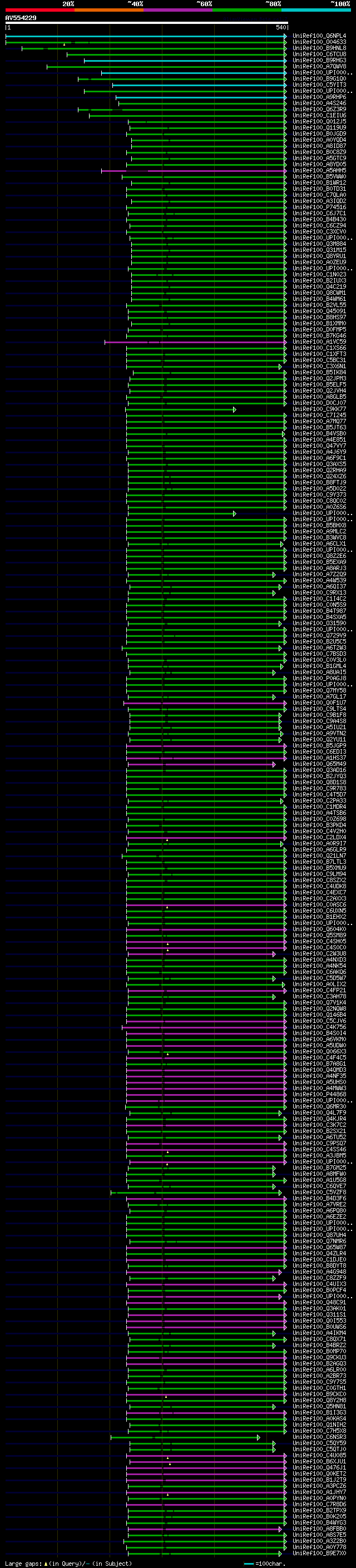Select the UniRef100_C0ASC6 label
This screenshot has width=356, height=1568.
pyautogui.click(x=319, y=904)
